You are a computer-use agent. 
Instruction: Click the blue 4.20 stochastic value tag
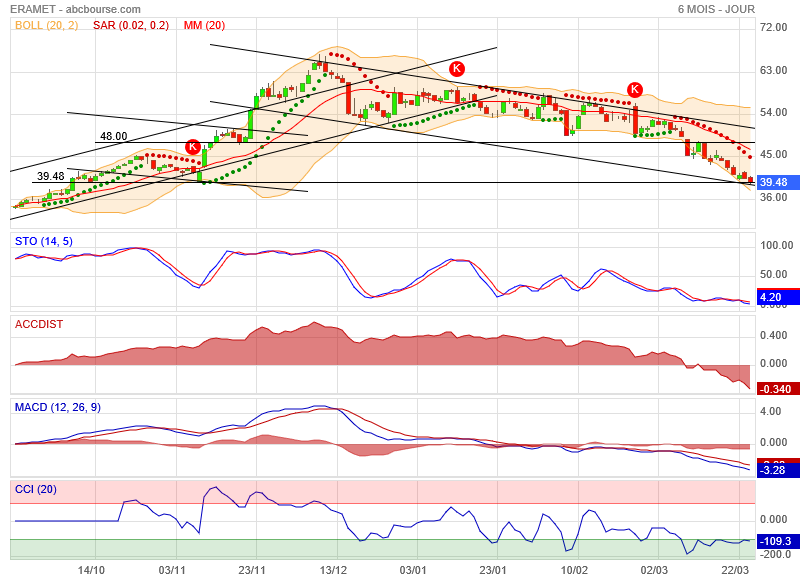[x=777, y=297]
